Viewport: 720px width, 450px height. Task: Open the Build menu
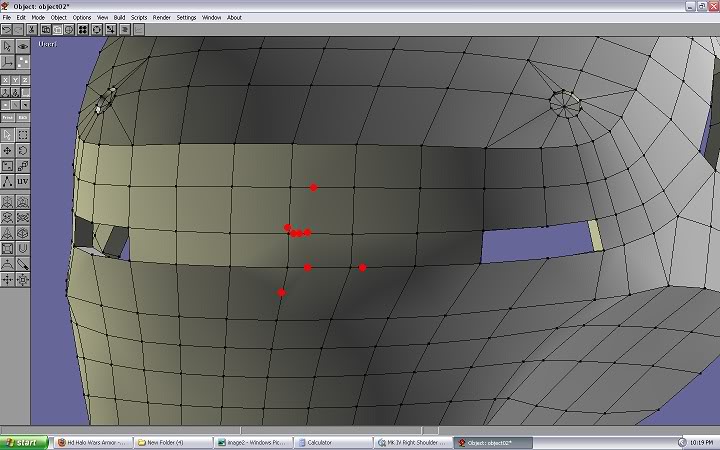[119, 17]
